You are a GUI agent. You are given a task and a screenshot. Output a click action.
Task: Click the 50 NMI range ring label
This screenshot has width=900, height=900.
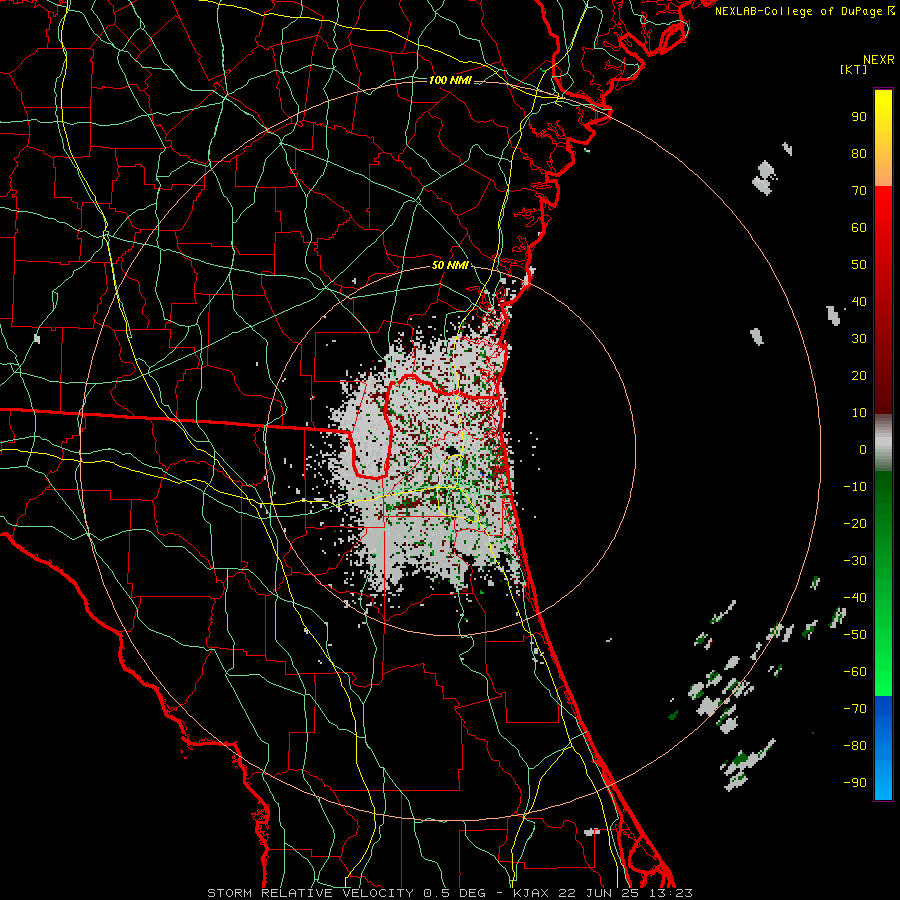tap(450, 265)
